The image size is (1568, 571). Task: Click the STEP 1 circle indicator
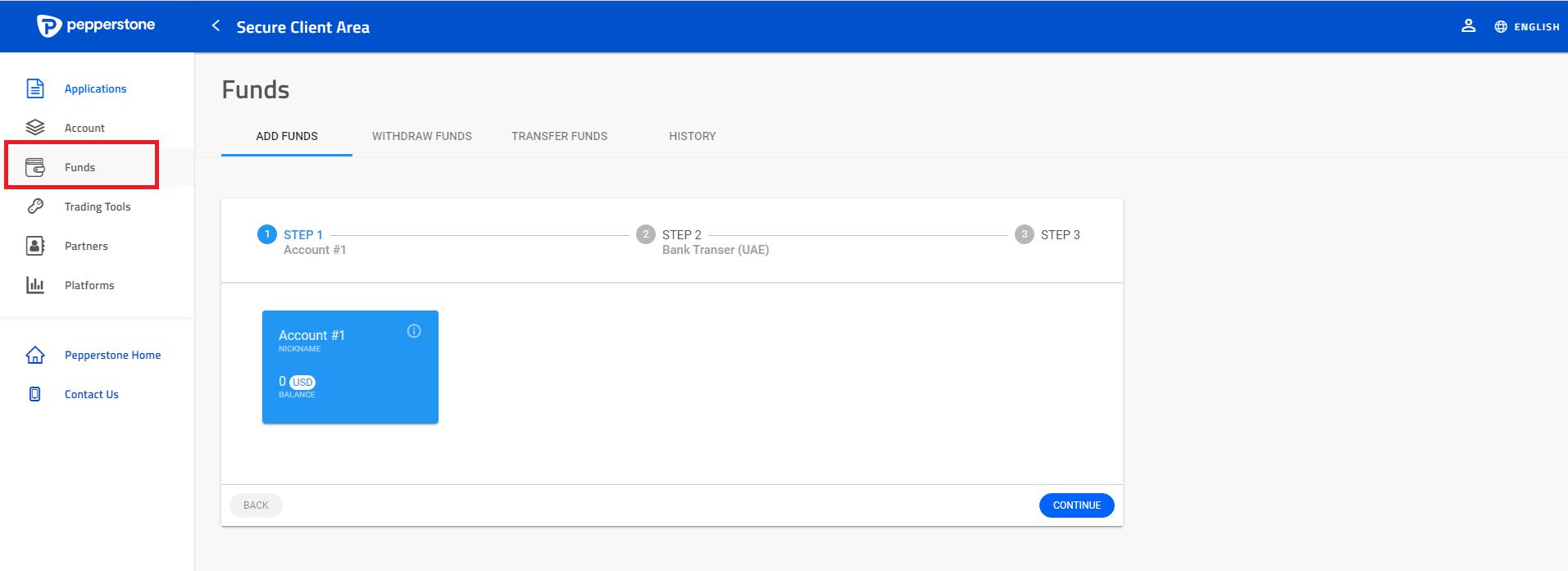point(267,234)
